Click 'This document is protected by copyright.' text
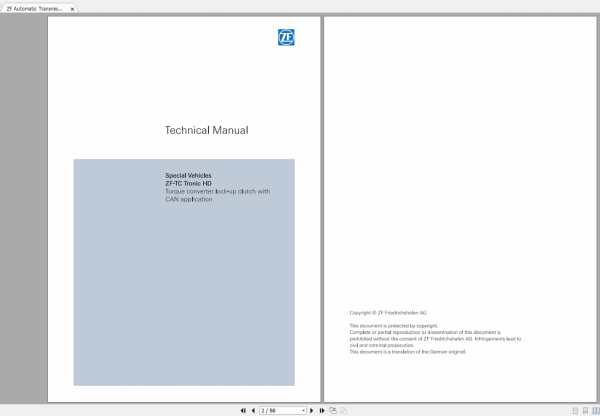The width and height of the screenshot is (600, 416). tap(394, 326)
